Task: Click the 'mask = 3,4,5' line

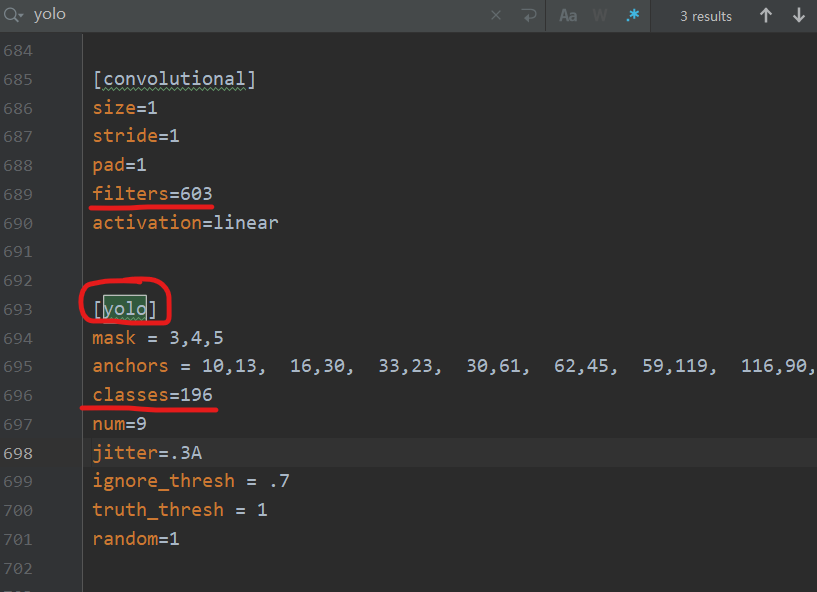Action: coord(158,338)
